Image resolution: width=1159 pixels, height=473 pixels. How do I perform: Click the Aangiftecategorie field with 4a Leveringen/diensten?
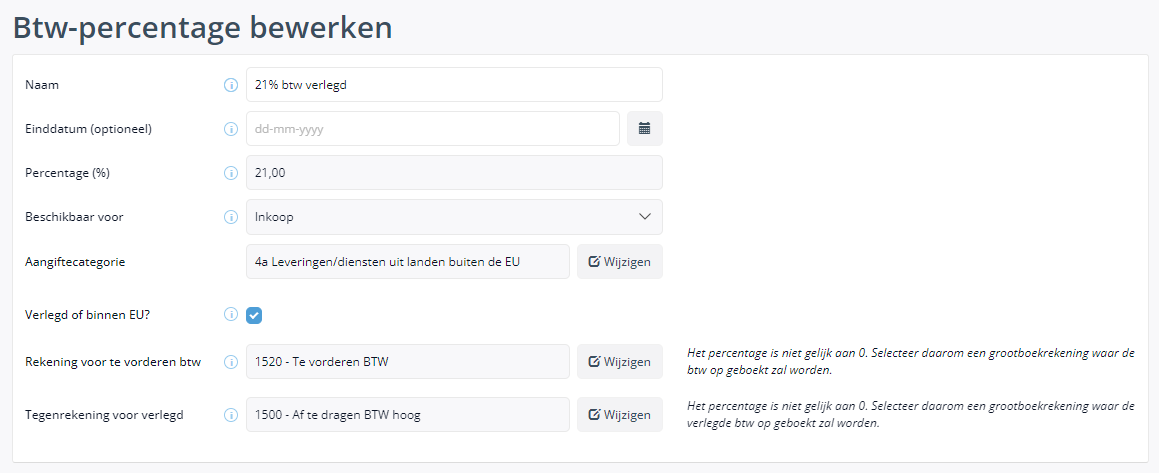click(x=408, y=262)
